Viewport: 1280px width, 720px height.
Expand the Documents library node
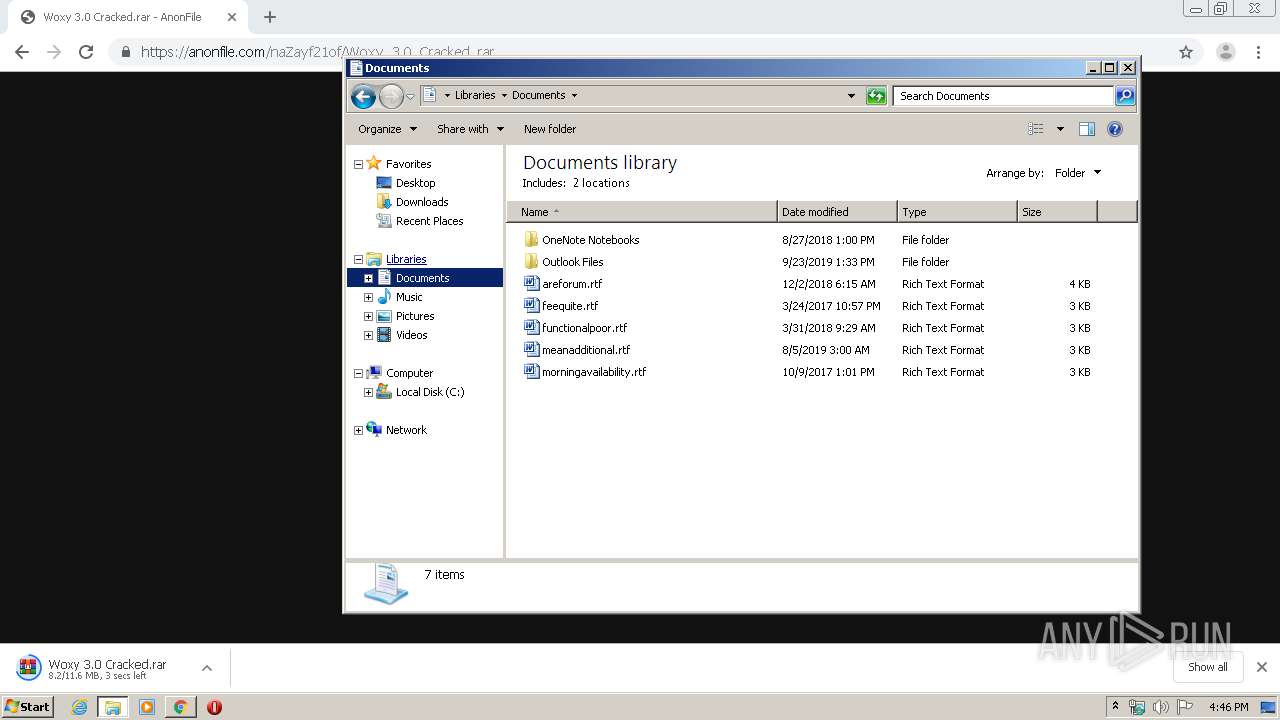pos(368,278)
